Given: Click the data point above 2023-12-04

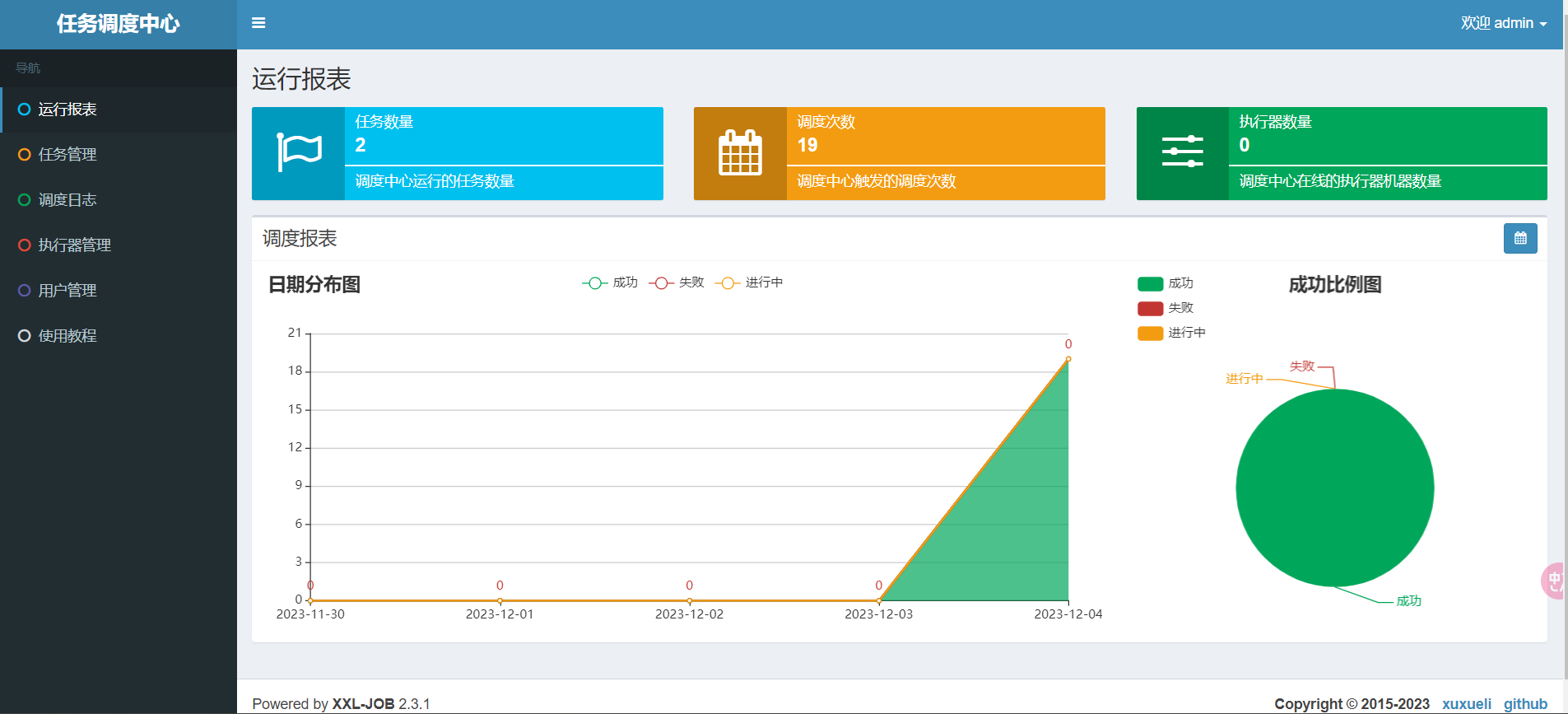Looking at the screenshot, I should [1068, 359].
